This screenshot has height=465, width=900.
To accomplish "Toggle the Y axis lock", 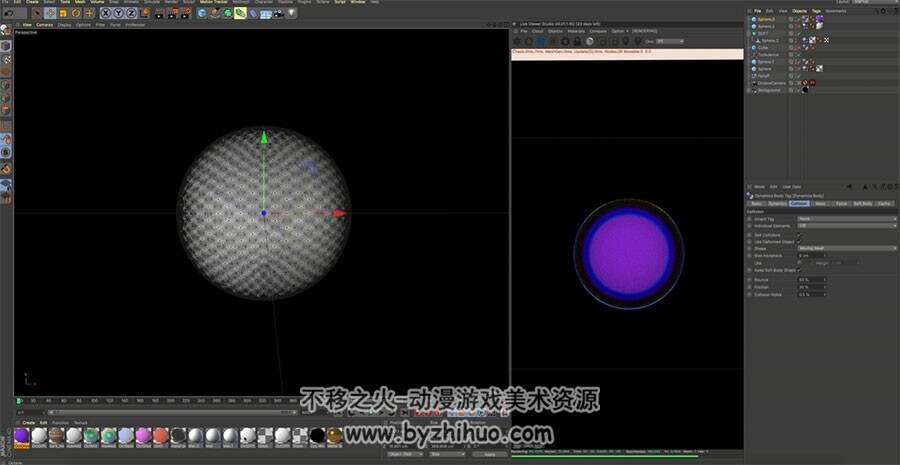I will 118,13.
